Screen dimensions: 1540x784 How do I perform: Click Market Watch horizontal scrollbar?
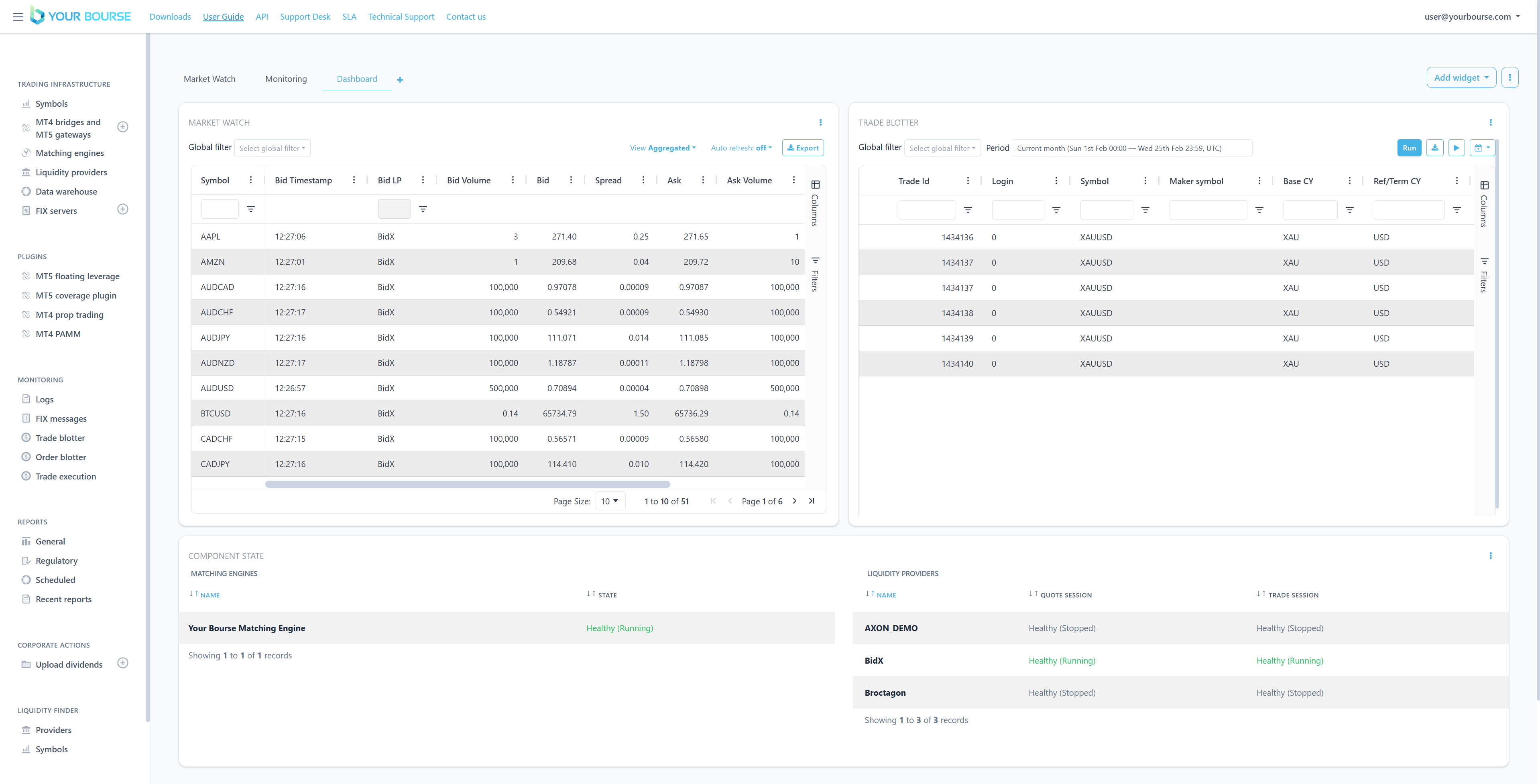tap(467, 484)
